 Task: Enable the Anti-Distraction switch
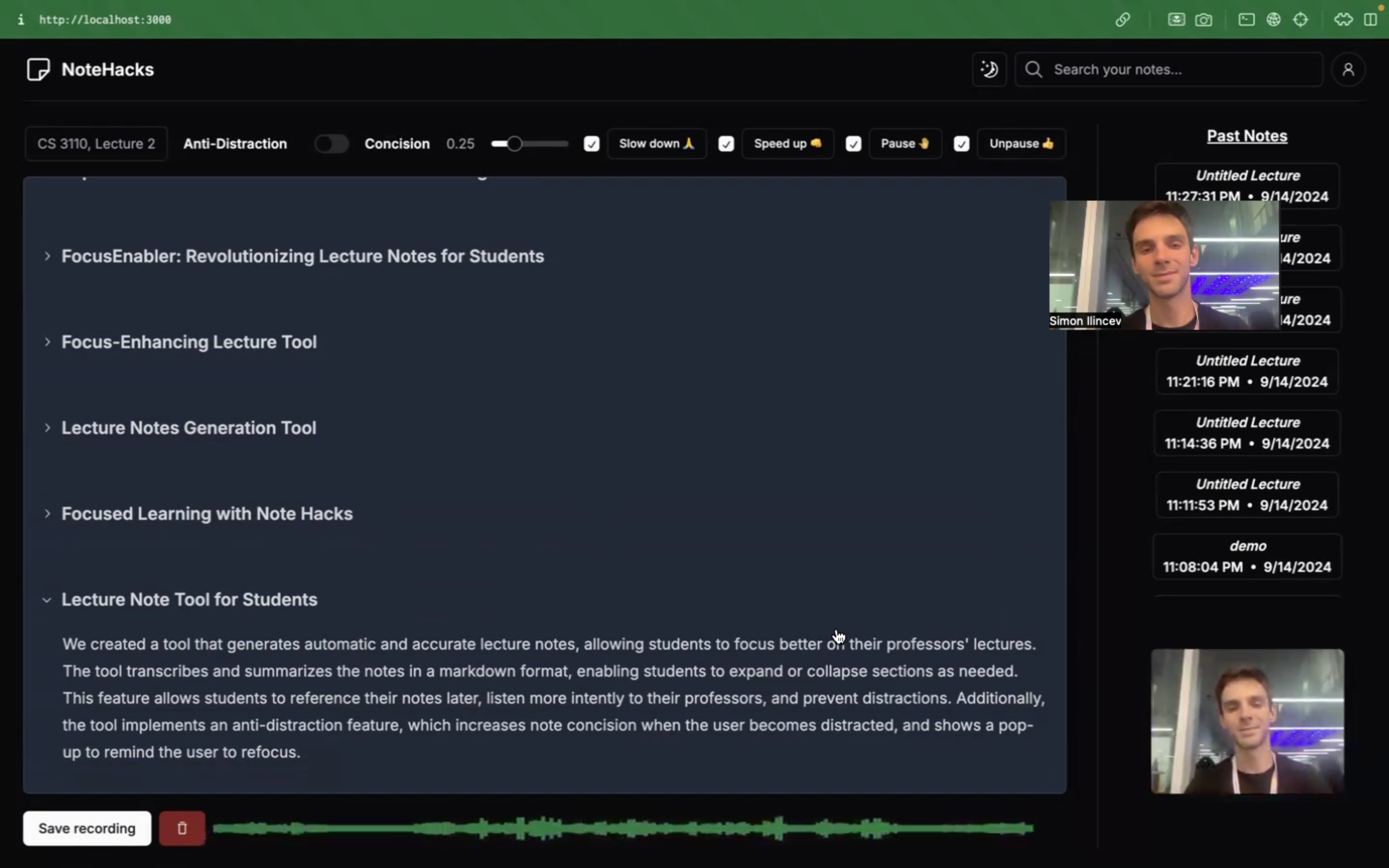(331, 144)
